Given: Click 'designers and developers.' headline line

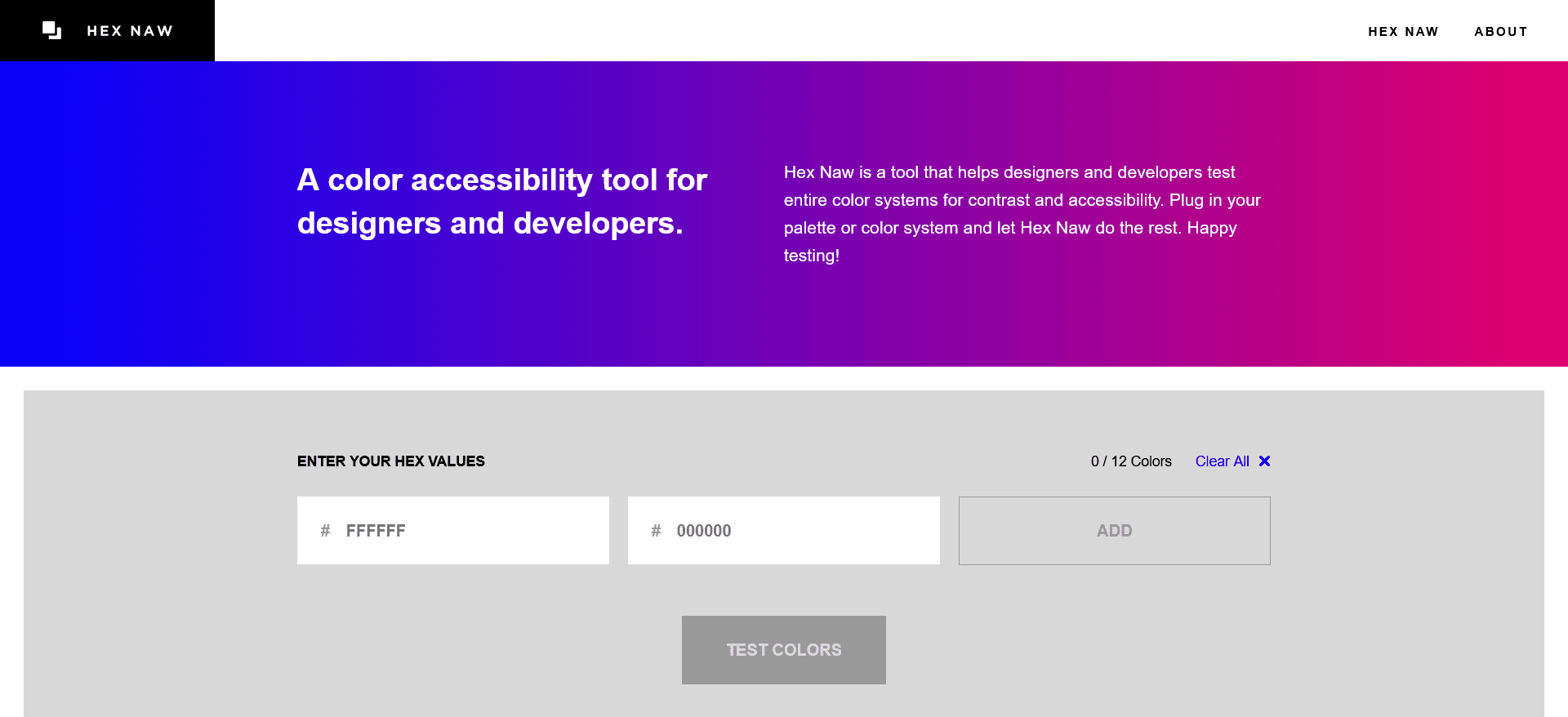Looking at the screenshot, I should pos(489,224).
